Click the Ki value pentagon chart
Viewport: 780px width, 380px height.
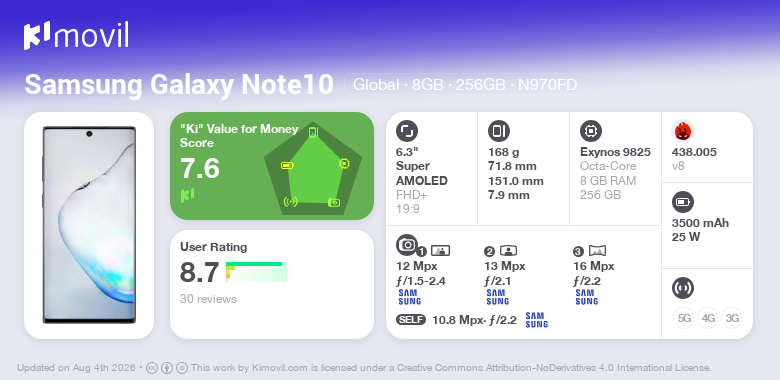coord(313,168)
